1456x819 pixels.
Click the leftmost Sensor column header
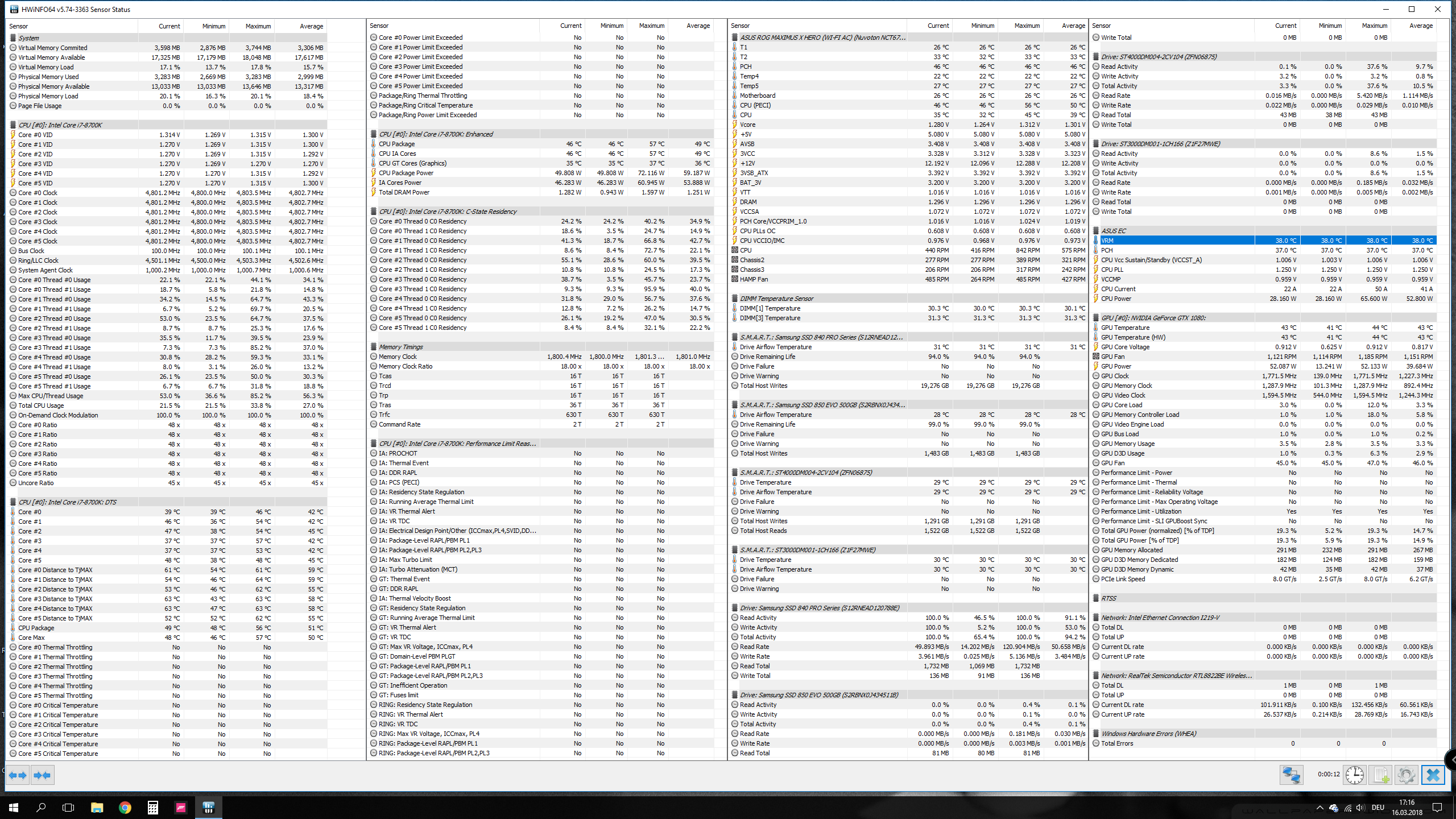click(19, 26)
